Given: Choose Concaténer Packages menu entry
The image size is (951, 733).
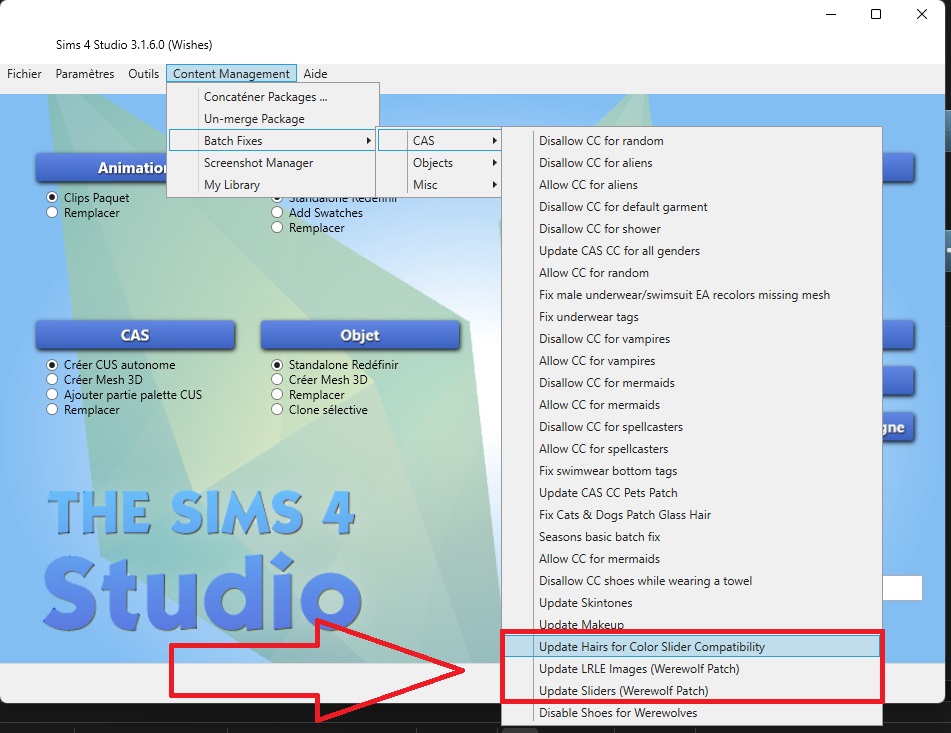Looking at the screenshot, I should point(273,97).
